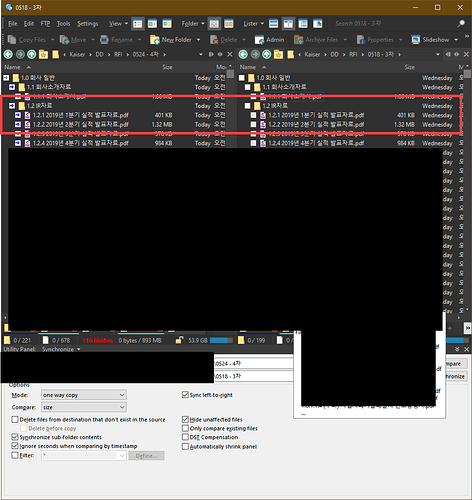Open left pane path history dropdown
The image size is (472, 500).
click(x=201, y=54)
